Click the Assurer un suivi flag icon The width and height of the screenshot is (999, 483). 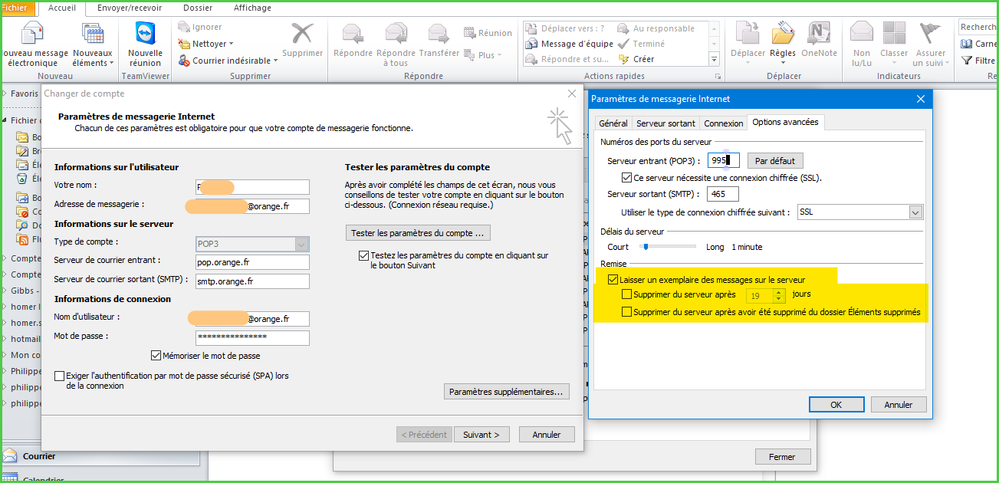point(930,36)
